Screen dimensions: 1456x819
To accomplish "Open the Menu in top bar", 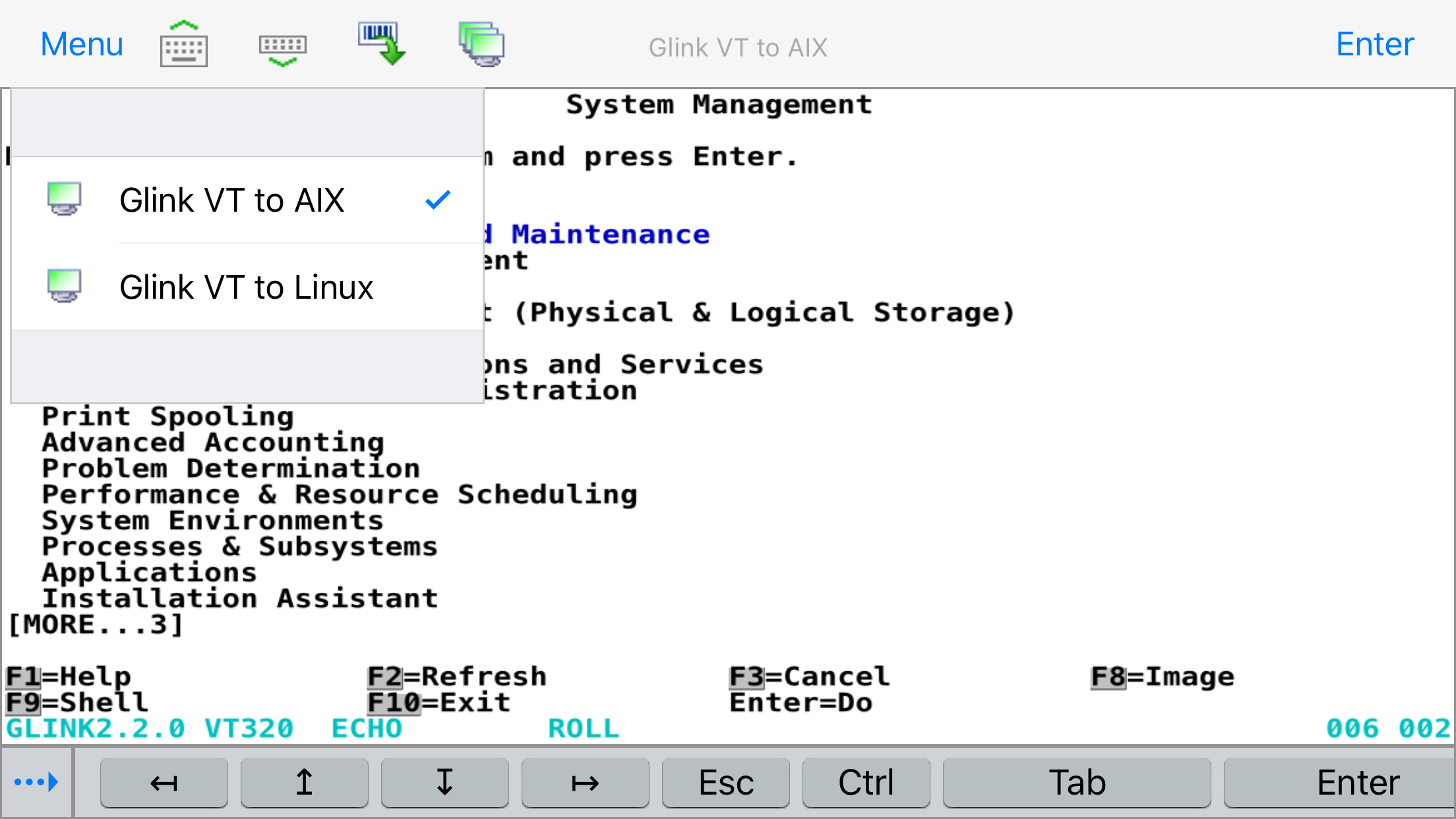I will pyautogui.click(x=82, y=44).
